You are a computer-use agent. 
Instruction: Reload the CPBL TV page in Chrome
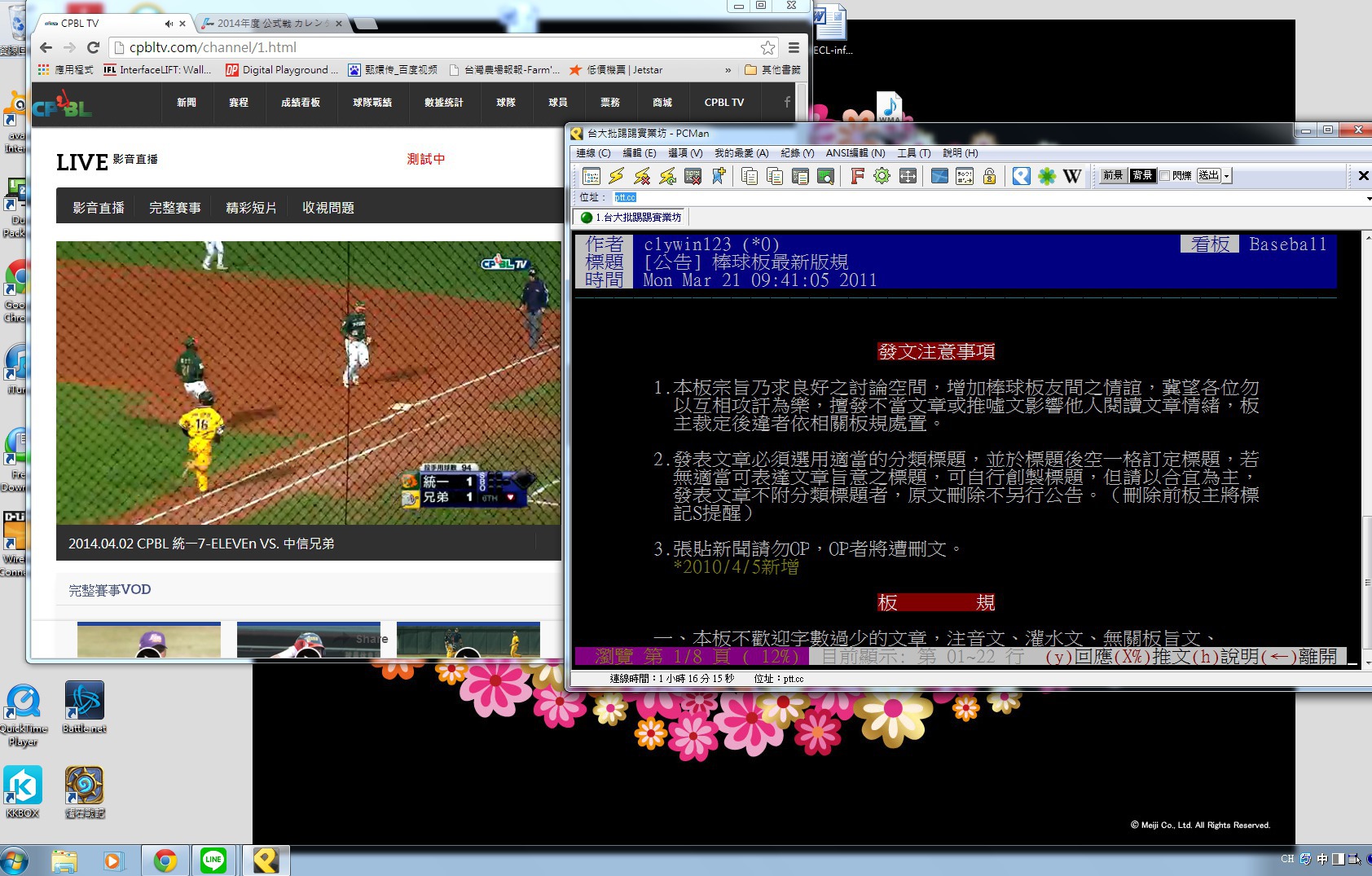click(93, 47)
